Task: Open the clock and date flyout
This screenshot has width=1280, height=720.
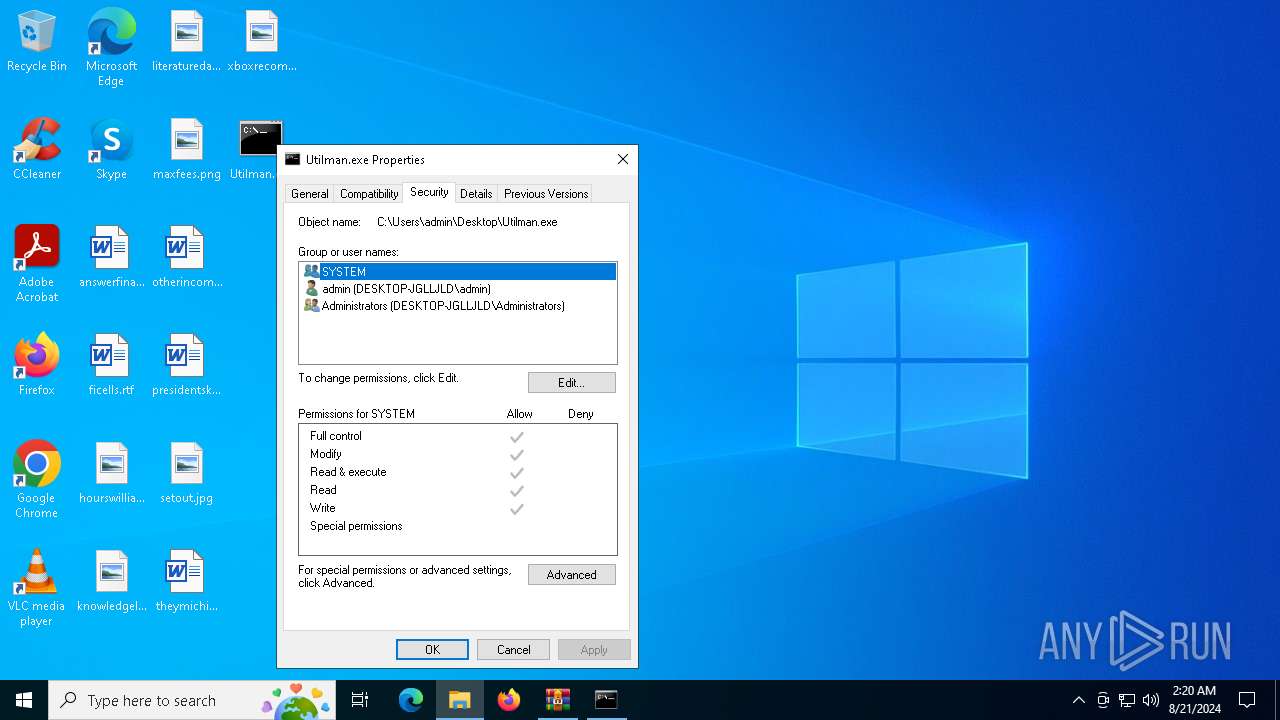Action: click(x=1194, y=700)
